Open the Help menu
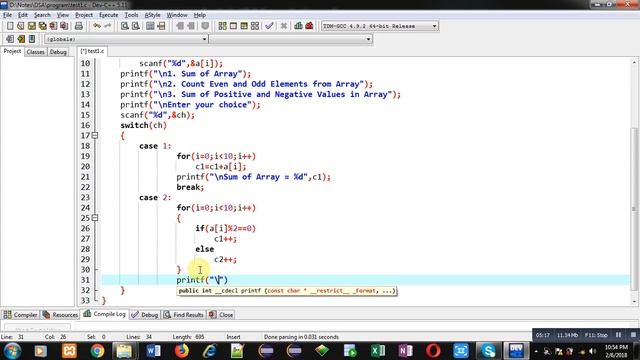The image size is (640, 360). (199, 15)
